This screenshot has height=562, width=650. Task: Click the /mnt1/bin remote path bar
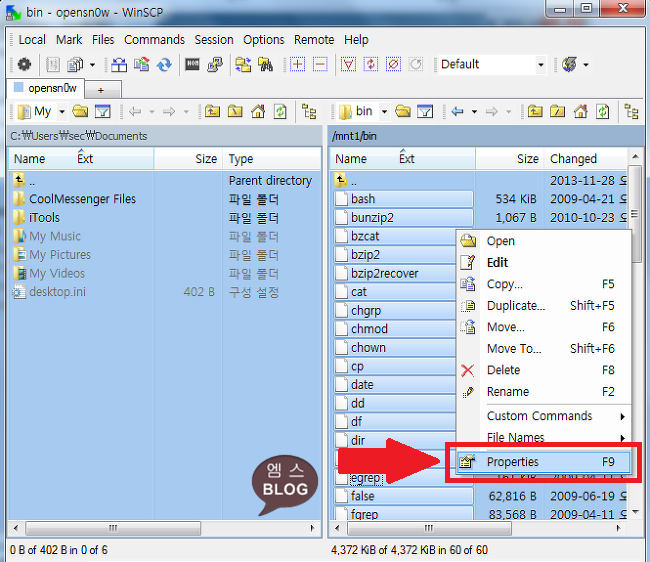point(485,136)
